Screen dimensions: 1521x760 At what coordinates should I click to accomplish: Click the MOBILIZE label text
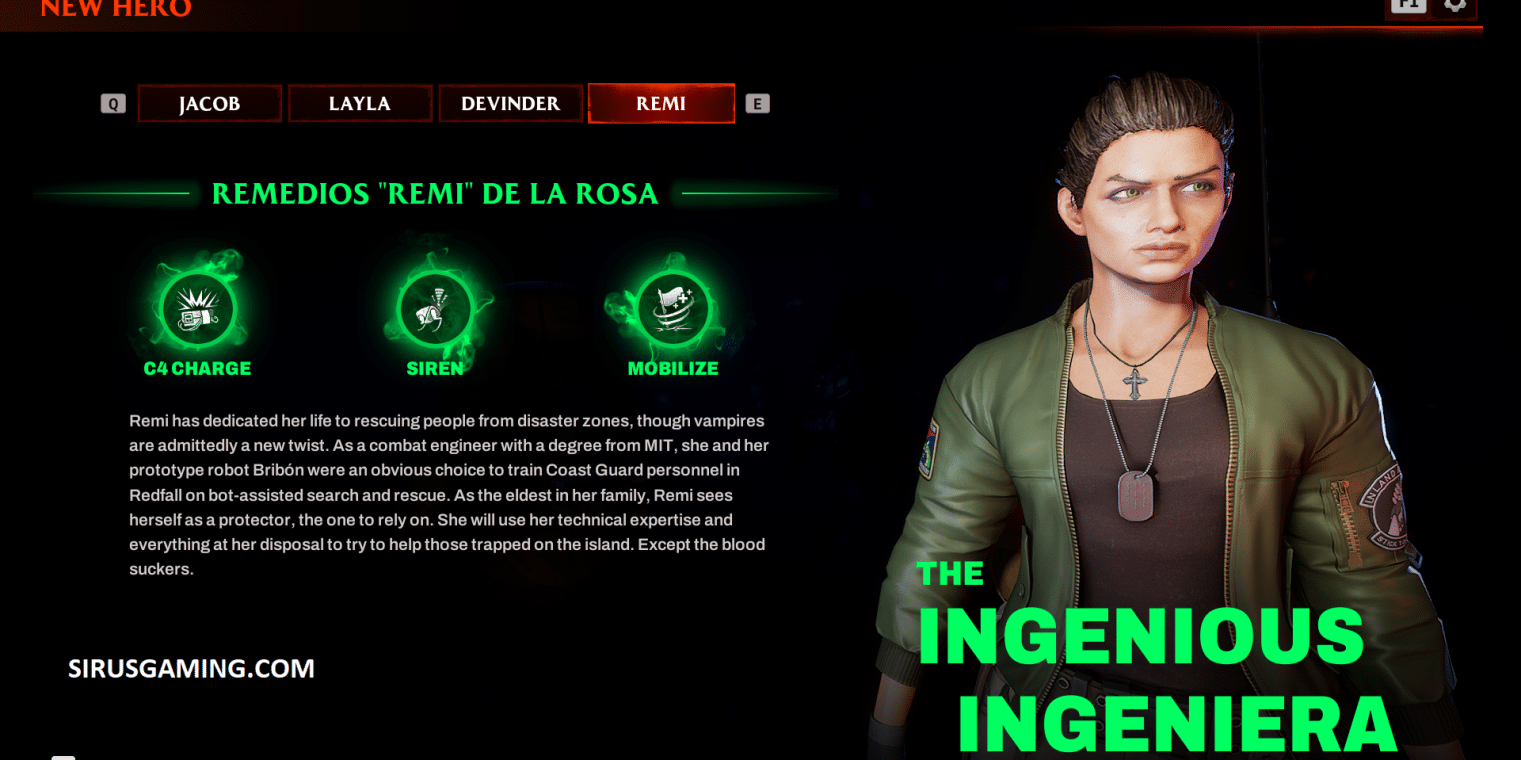(x=673, y=369)
